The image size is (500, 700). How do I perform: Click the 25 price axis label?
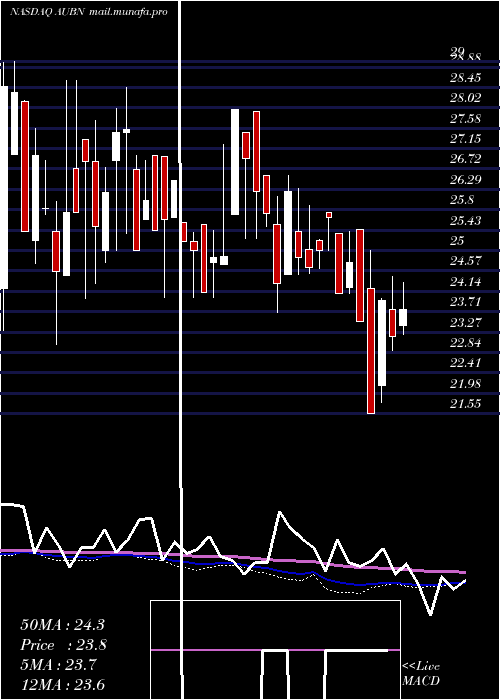click(x=457, y=241)
